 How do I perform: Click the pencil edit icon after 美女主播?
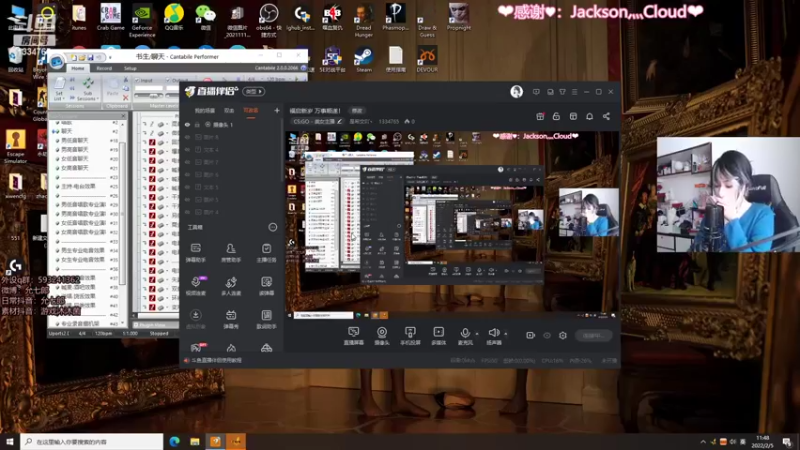(x=339, y=121)
